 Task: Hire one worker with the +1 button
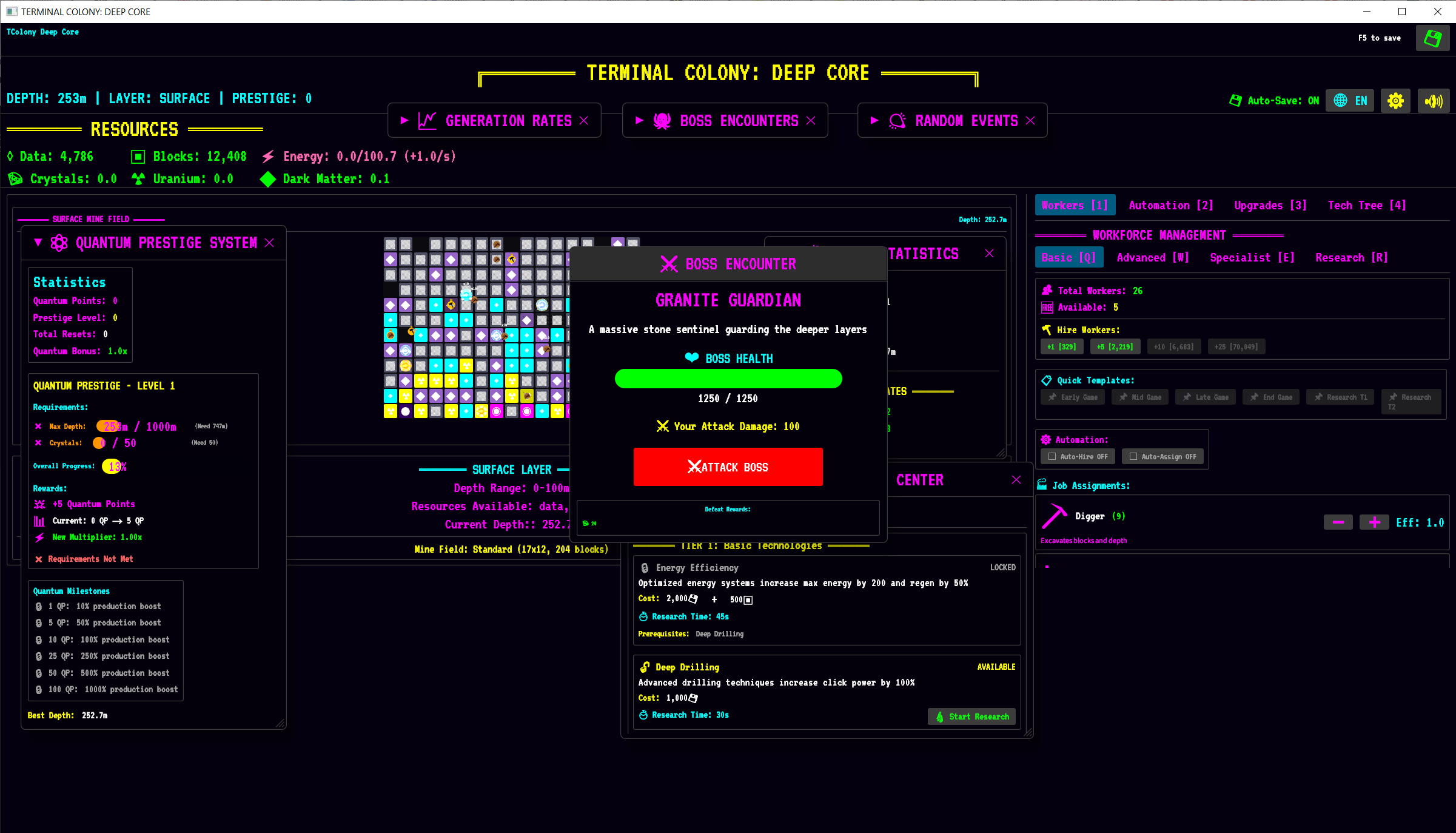point(1061,346)
